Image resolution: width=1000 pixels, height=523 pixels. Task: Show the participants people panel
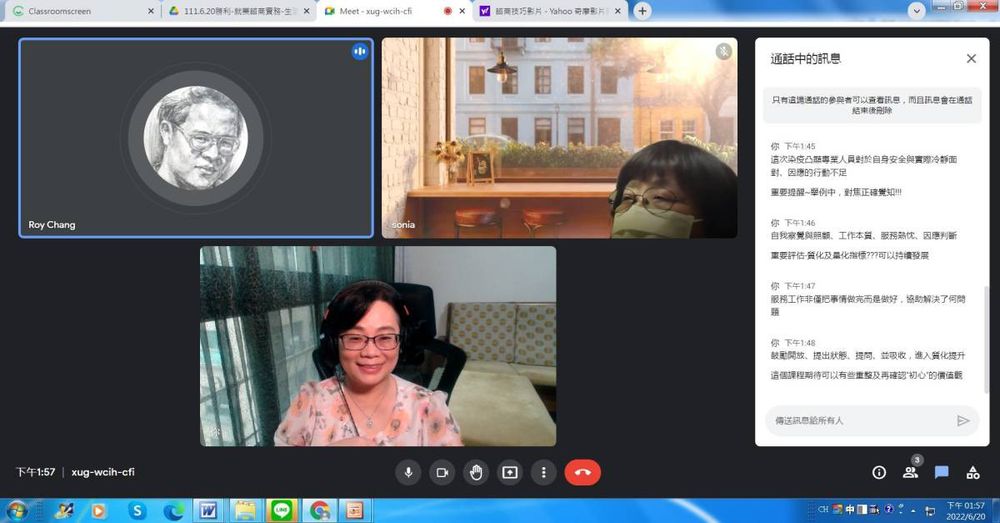tap(910, 472)
